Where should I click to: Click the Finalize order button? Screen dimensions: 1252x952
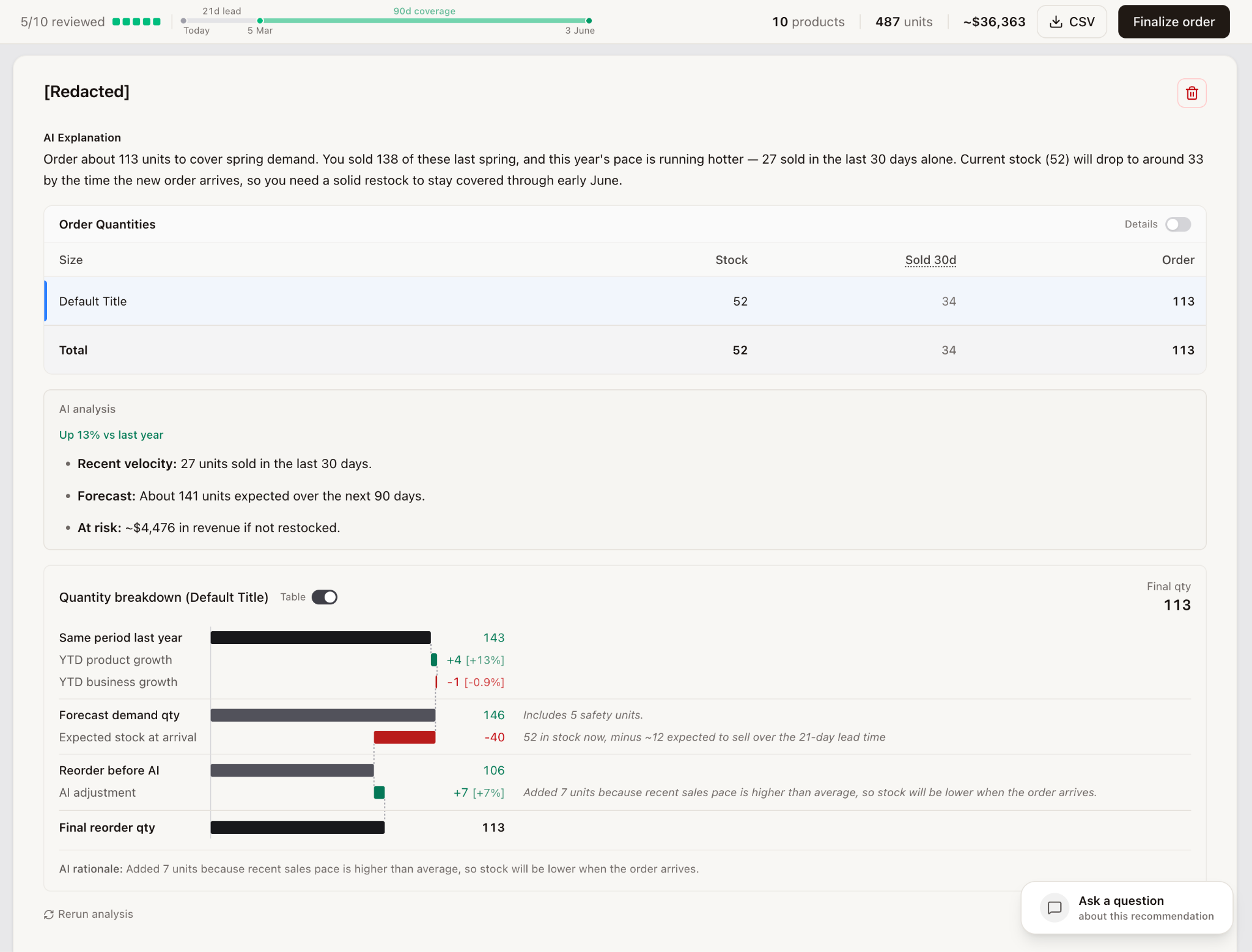pyautogui.click(x=1174, y=21)
